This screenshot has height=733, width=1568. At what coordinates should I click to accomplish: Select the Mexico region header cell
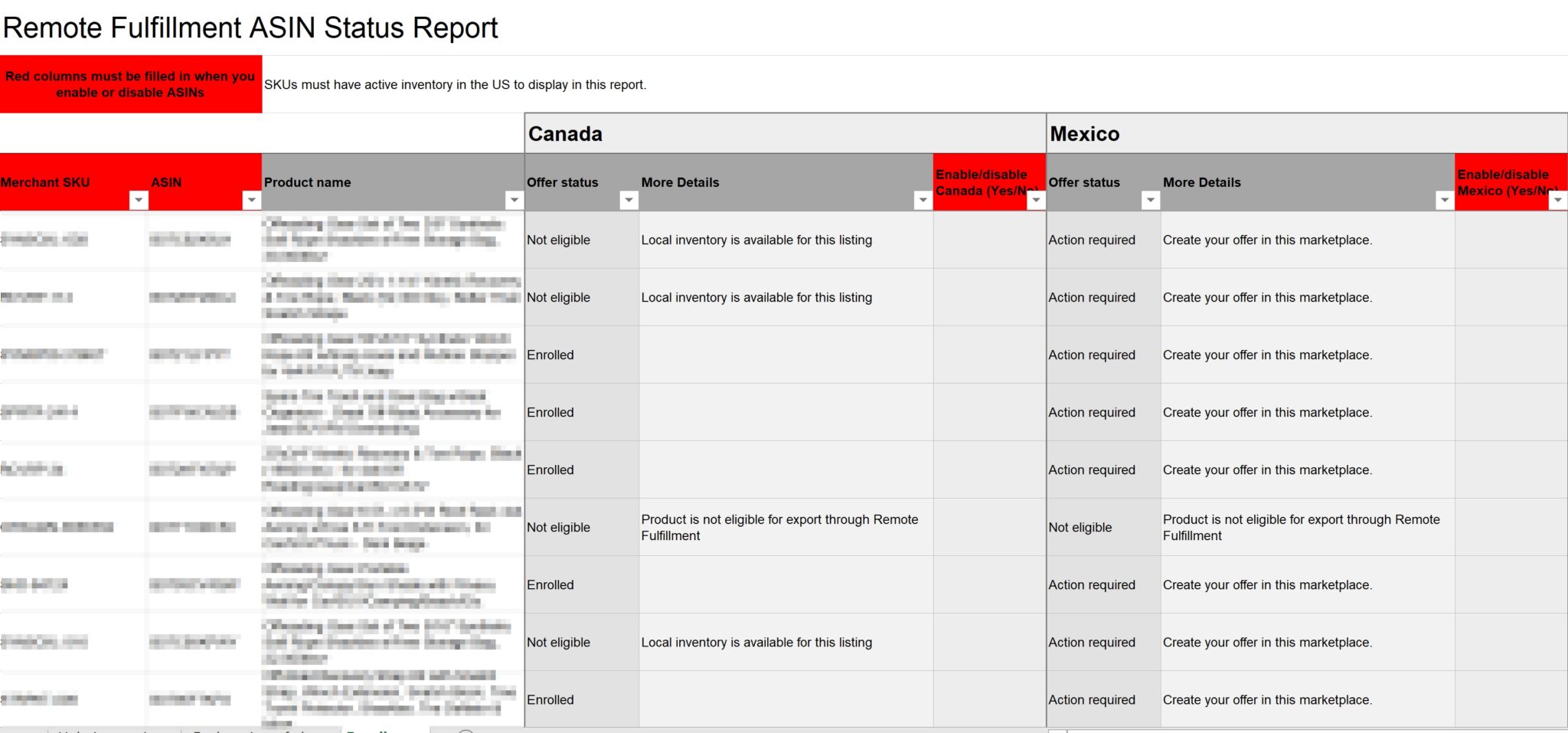coord(1307,133)
